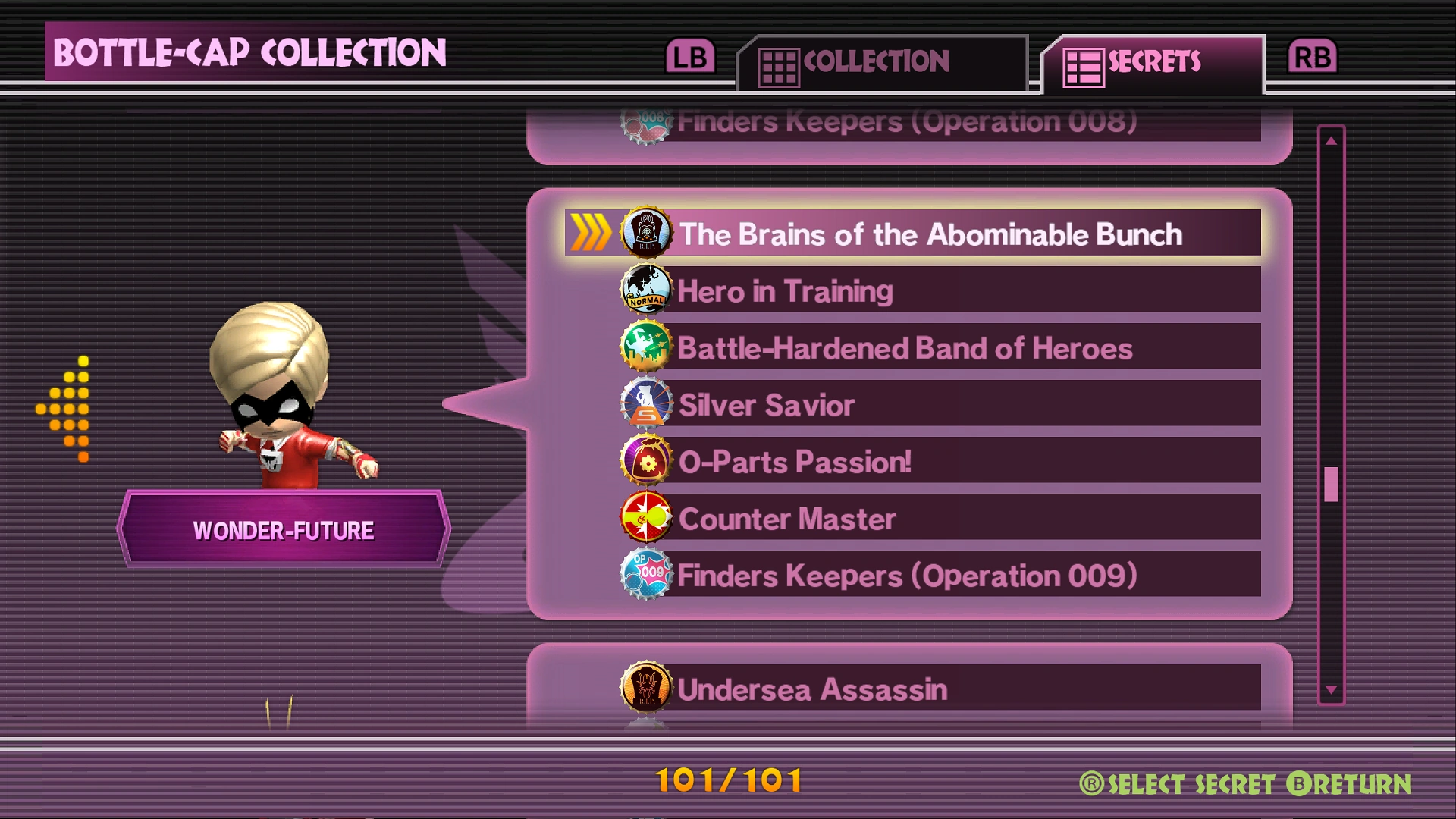Click the LB shoulder button indicator

[690, 57]
